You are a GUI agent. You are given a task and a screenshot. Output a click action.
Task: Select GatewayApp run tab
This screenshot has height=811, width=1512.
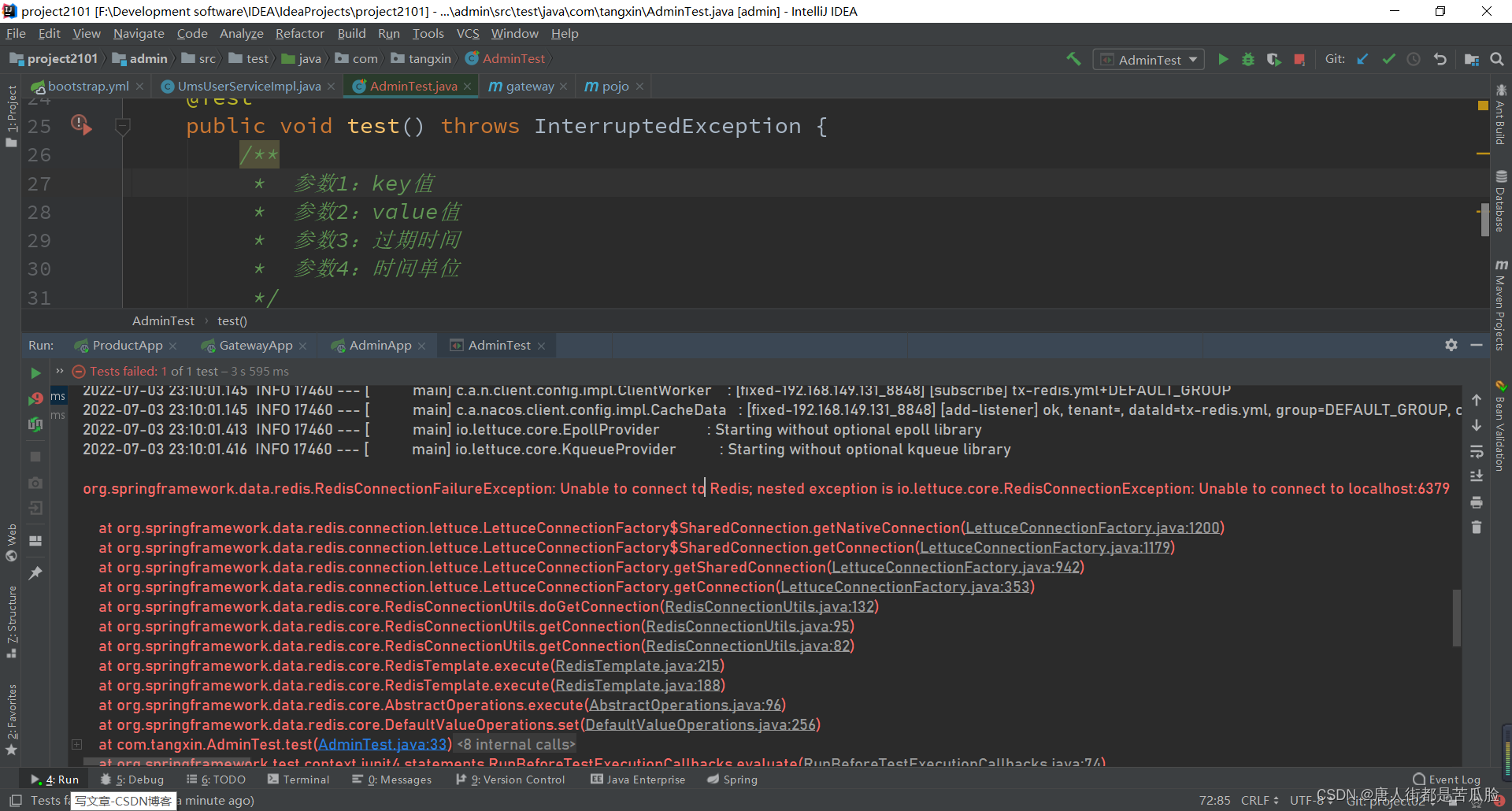[254, 346]
